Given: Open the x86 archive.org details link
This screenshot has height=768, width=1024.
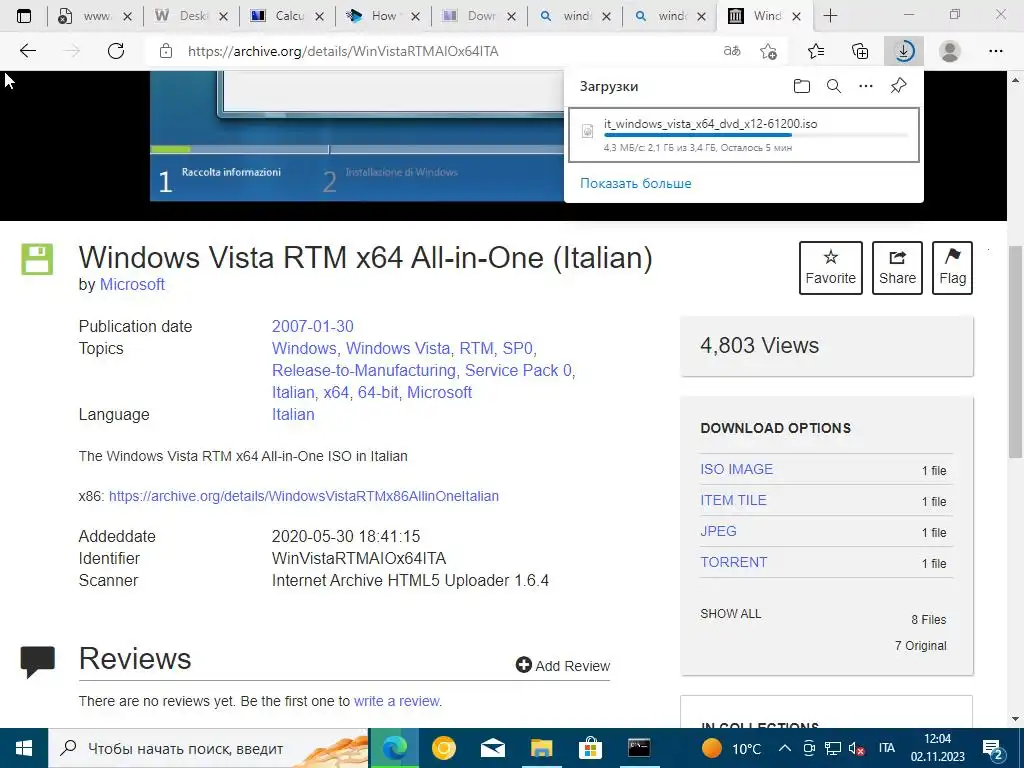Looking at the screenshot, I should tap(304, 496).
